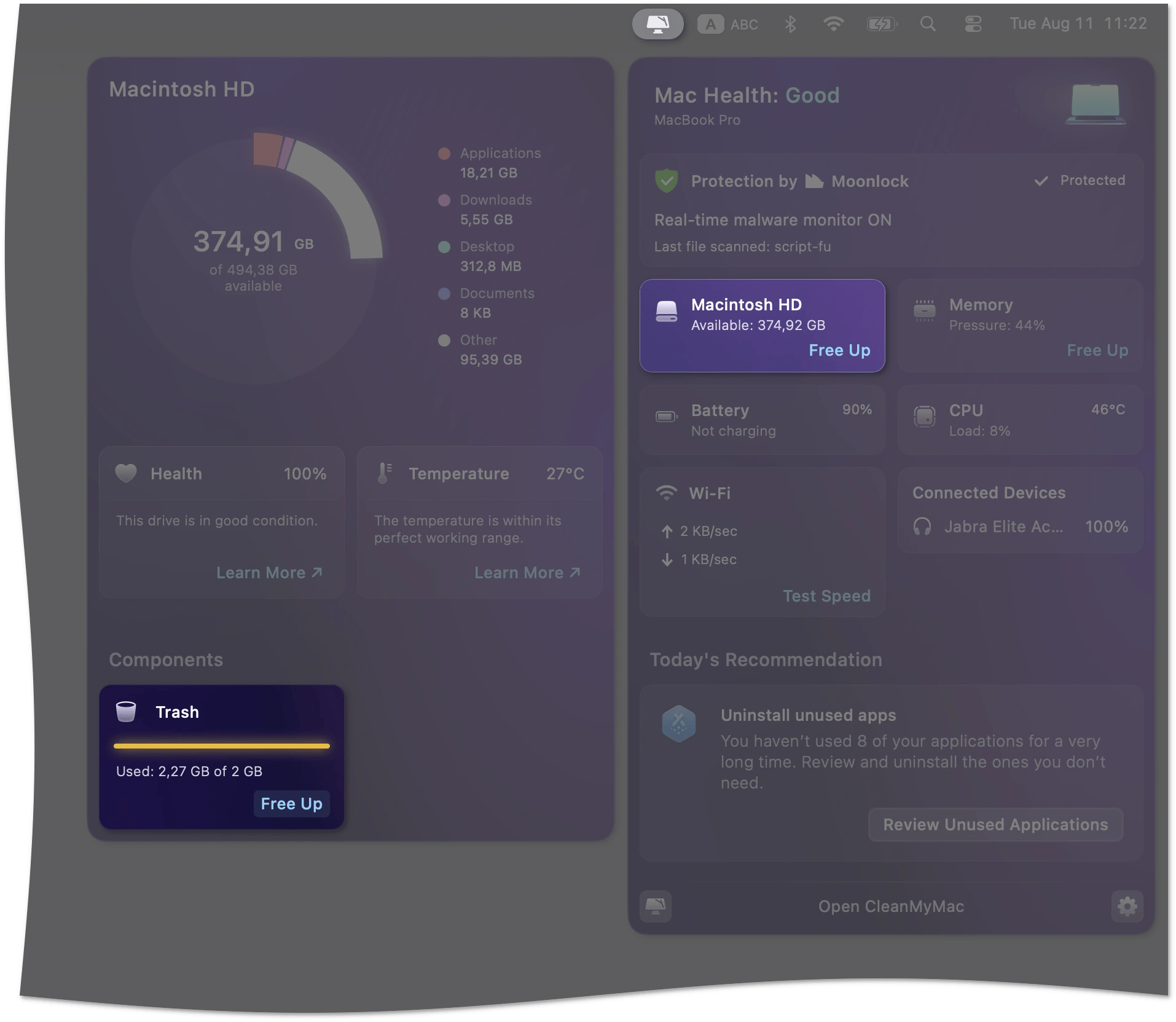Screen dimensions: 1176x1022
Task: Click the Jabra Elite Ac… device row
Action: pyautogui.click(x=1021, y=527)
